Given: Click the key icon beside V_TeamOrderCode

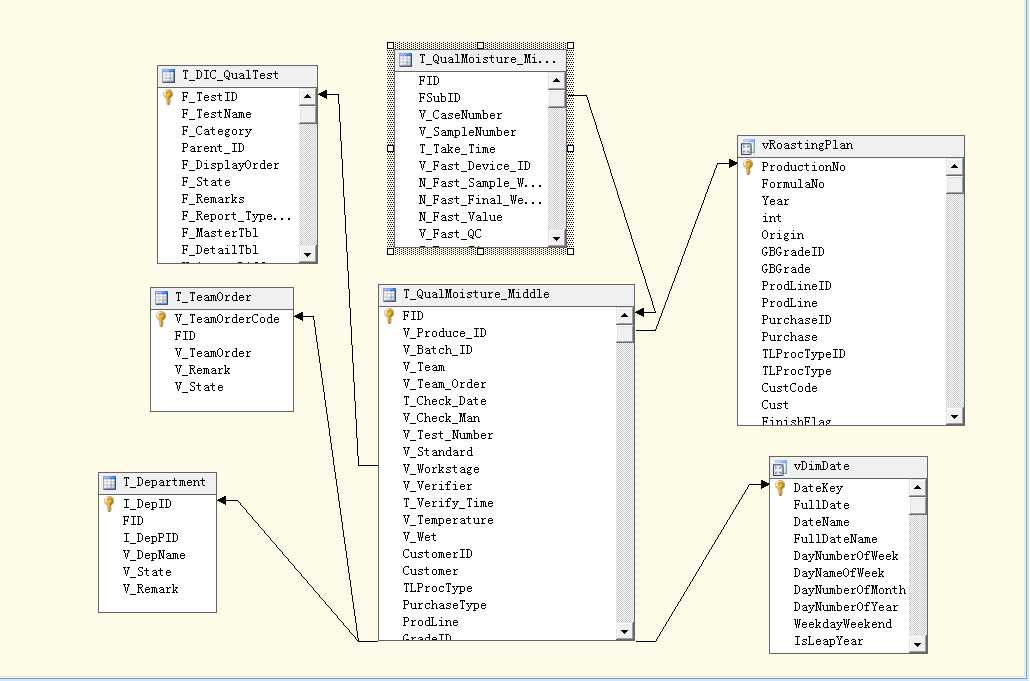Looking at the screenshot, I should [x=161, y=319].
